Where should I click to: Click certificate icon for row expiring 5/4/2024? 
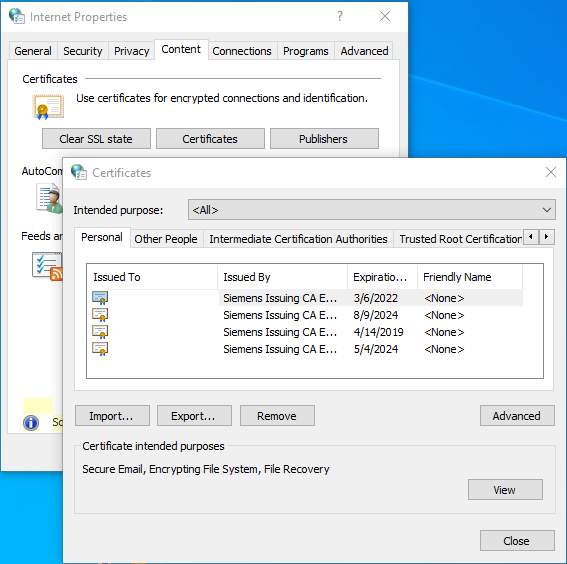(100, 349)
